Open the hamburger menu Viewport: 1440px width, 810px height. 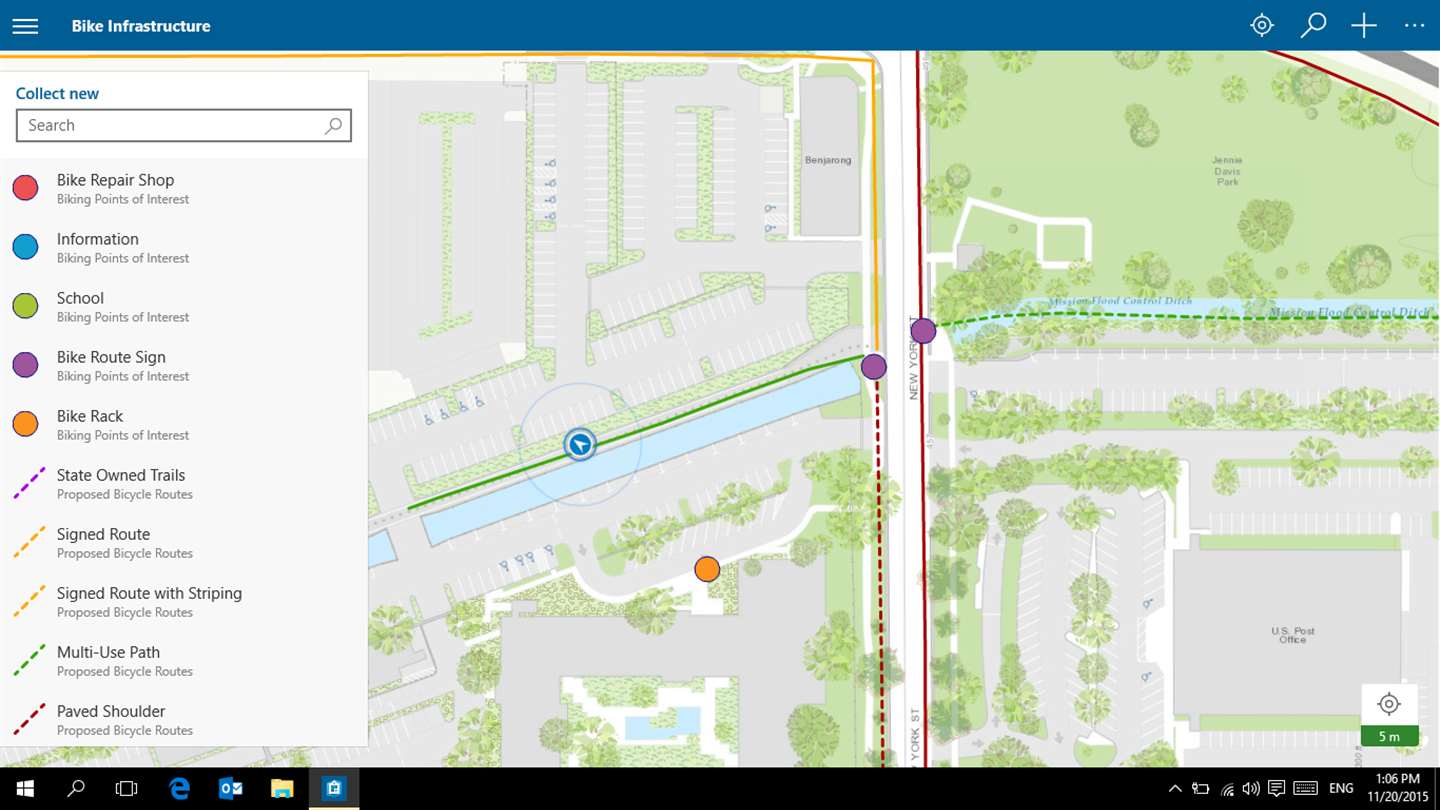coord(25,26)
